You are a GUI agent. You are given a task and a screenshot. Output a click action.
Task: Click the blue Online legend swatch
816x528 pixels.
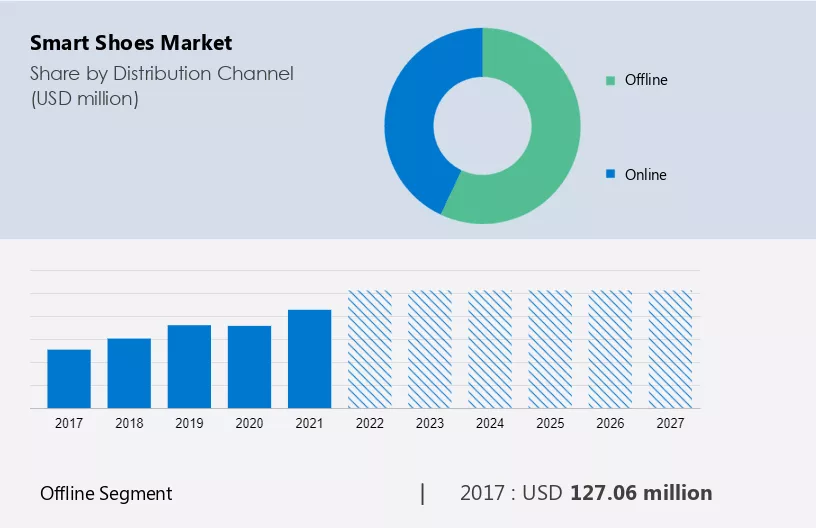[610, 174]
